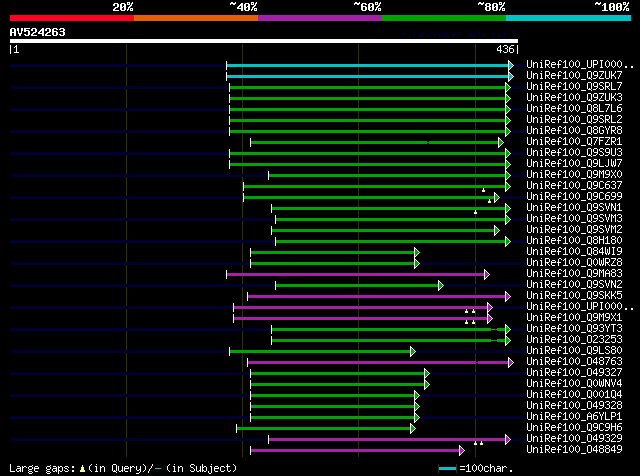Select the UniRef100_Q9S9U3 label
The image size is (640, 476).
574,153
